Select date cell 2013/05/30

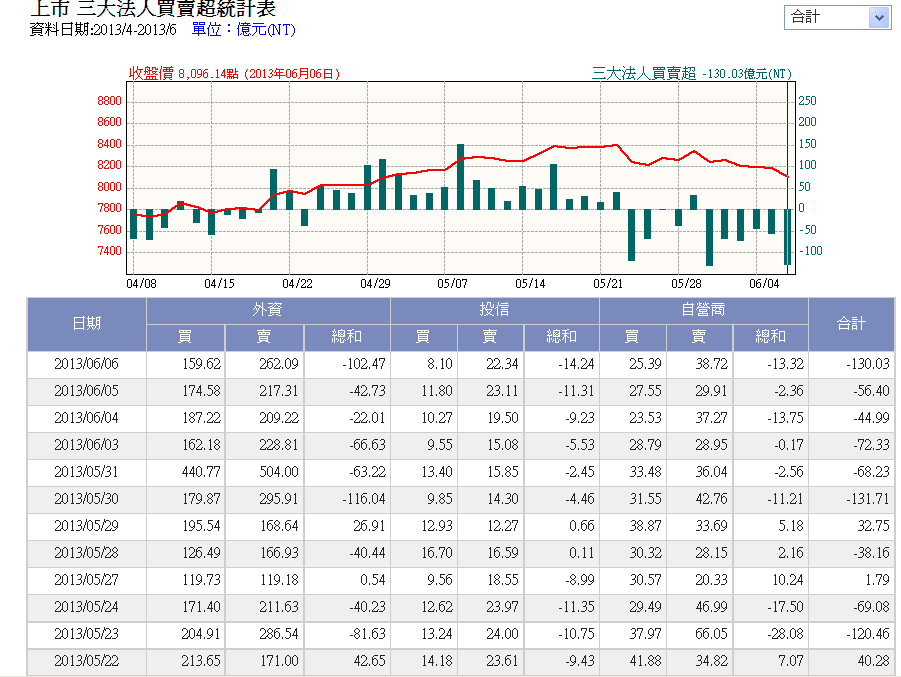point(86,499)
